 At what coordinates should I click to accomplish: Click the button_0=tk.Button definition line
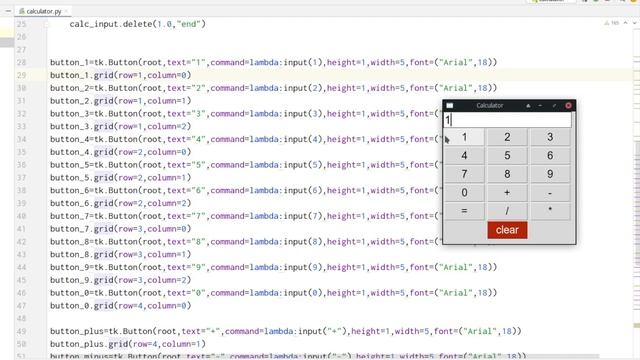click(x=273, y=293)
